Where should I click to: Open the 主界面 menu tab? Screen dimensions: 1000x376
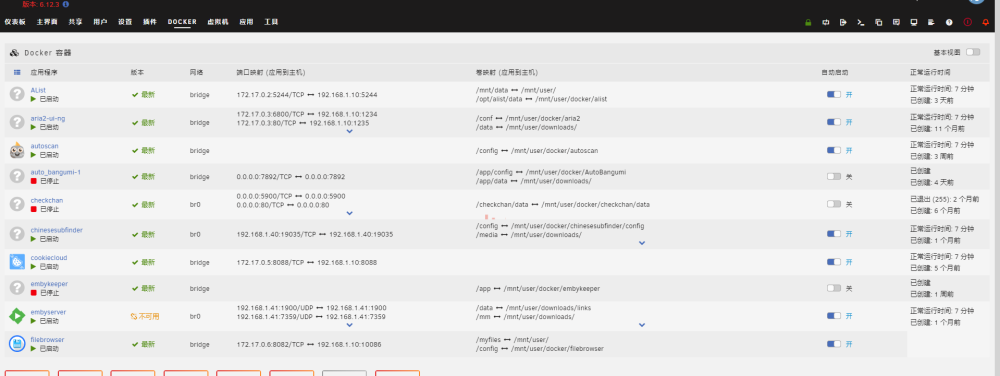pyautogui.click(x=47, y=22)
